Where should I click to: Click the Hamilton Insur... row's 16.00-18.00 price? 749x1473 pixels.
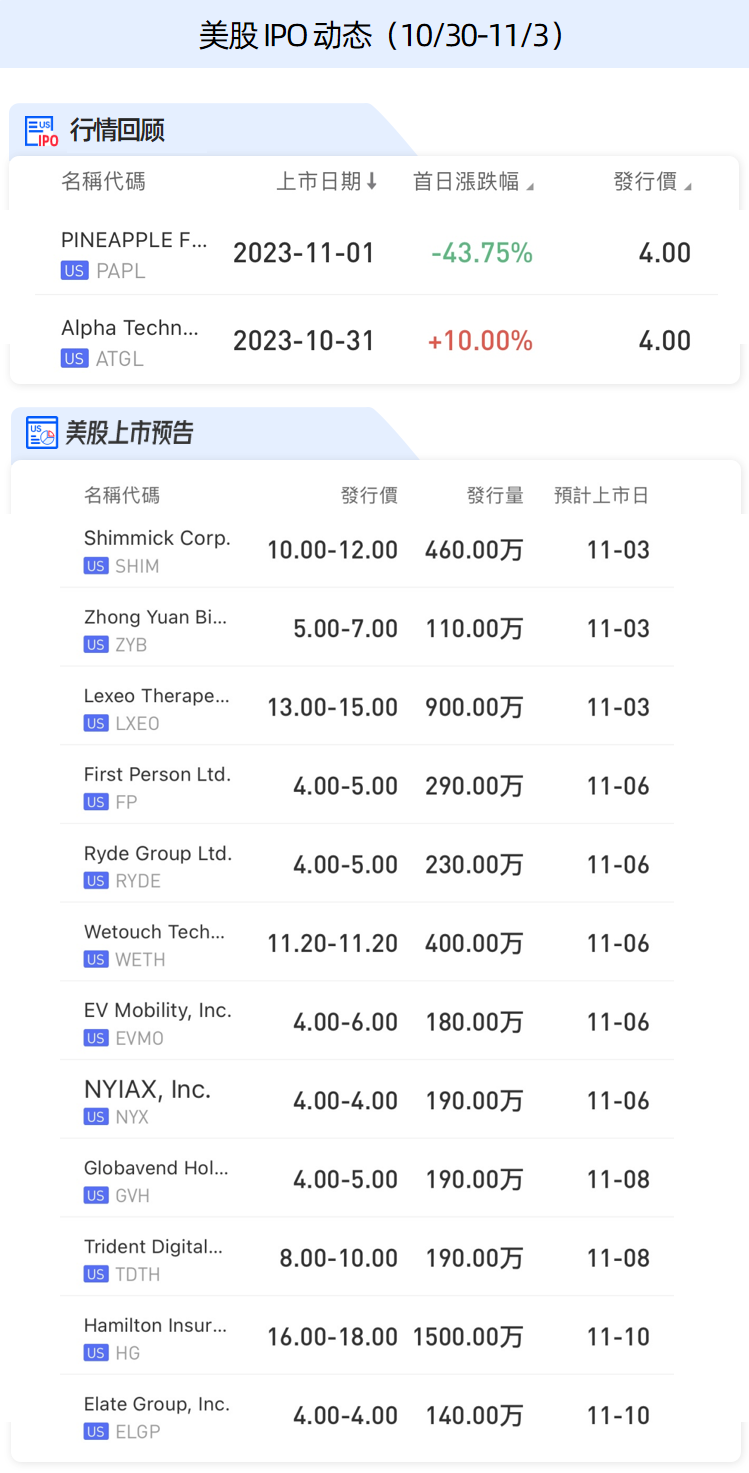tap(332, 1337)
